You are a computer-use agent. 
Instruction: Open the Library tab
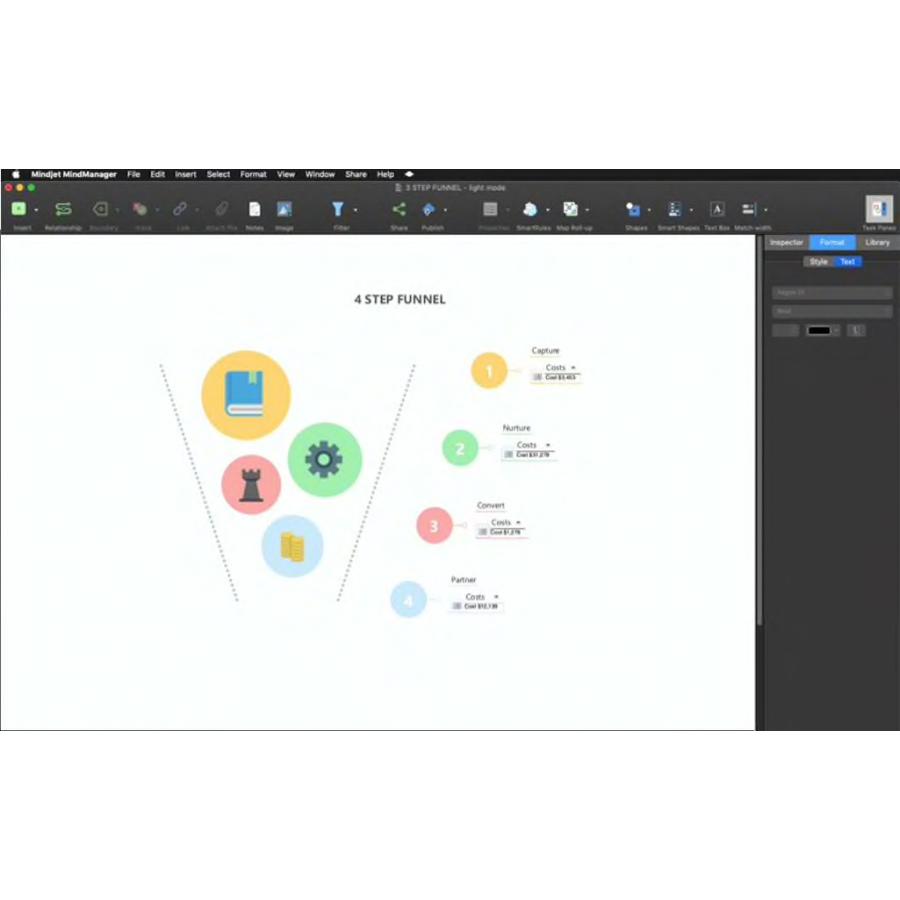[x=877, y=242]
